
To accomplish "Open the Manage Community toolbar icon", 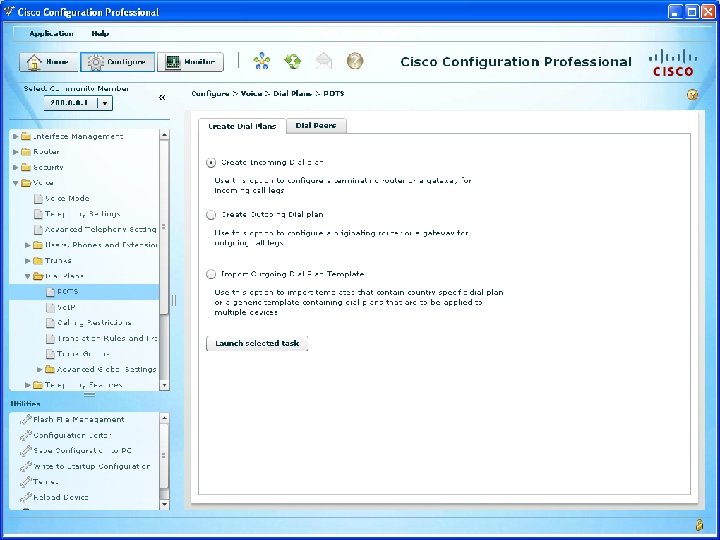I will tap(262, 61).
